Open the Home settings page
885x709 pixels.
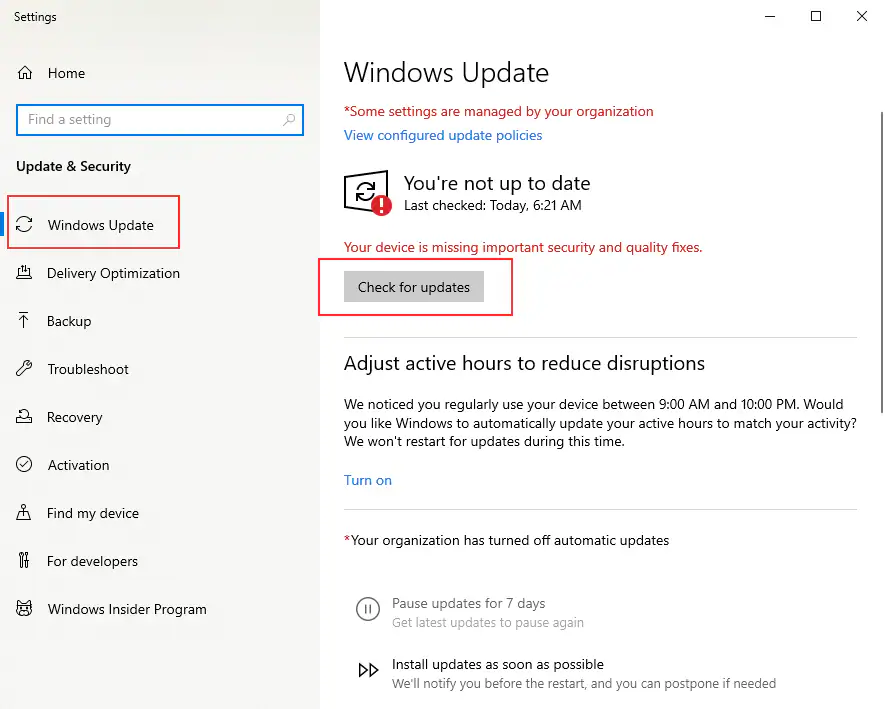pyautogui.click(x=66, y=73)
